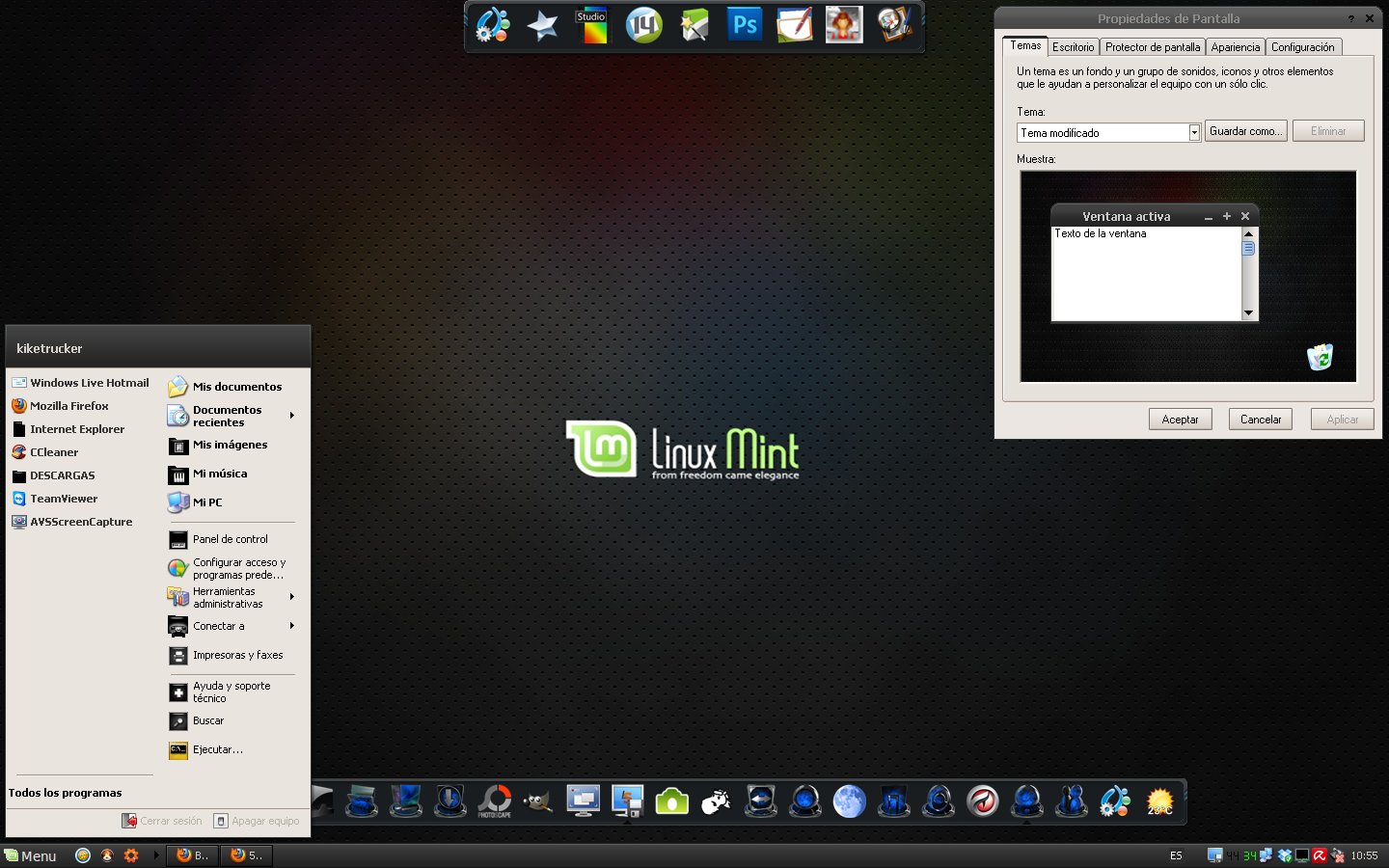1389x868 pixels.
Task: Open Avira antivirus from the system tray
Action: tap(1319, 856)
